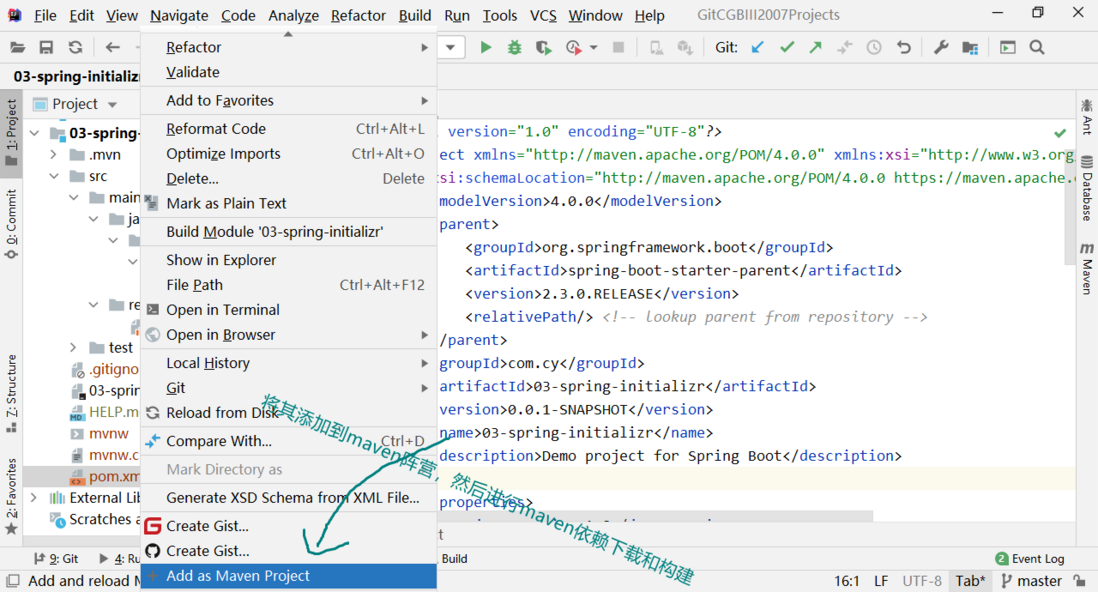
Task: Collapse the 03-spring project root node
Action: pos(34,132)
